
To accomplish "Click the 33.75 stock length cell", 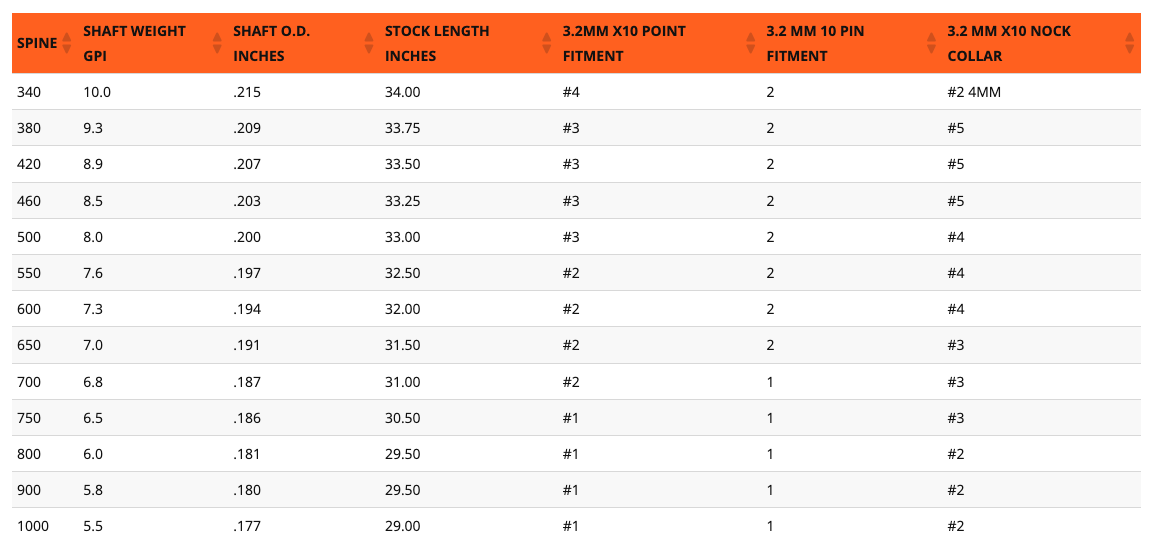I will coord(402,128).
